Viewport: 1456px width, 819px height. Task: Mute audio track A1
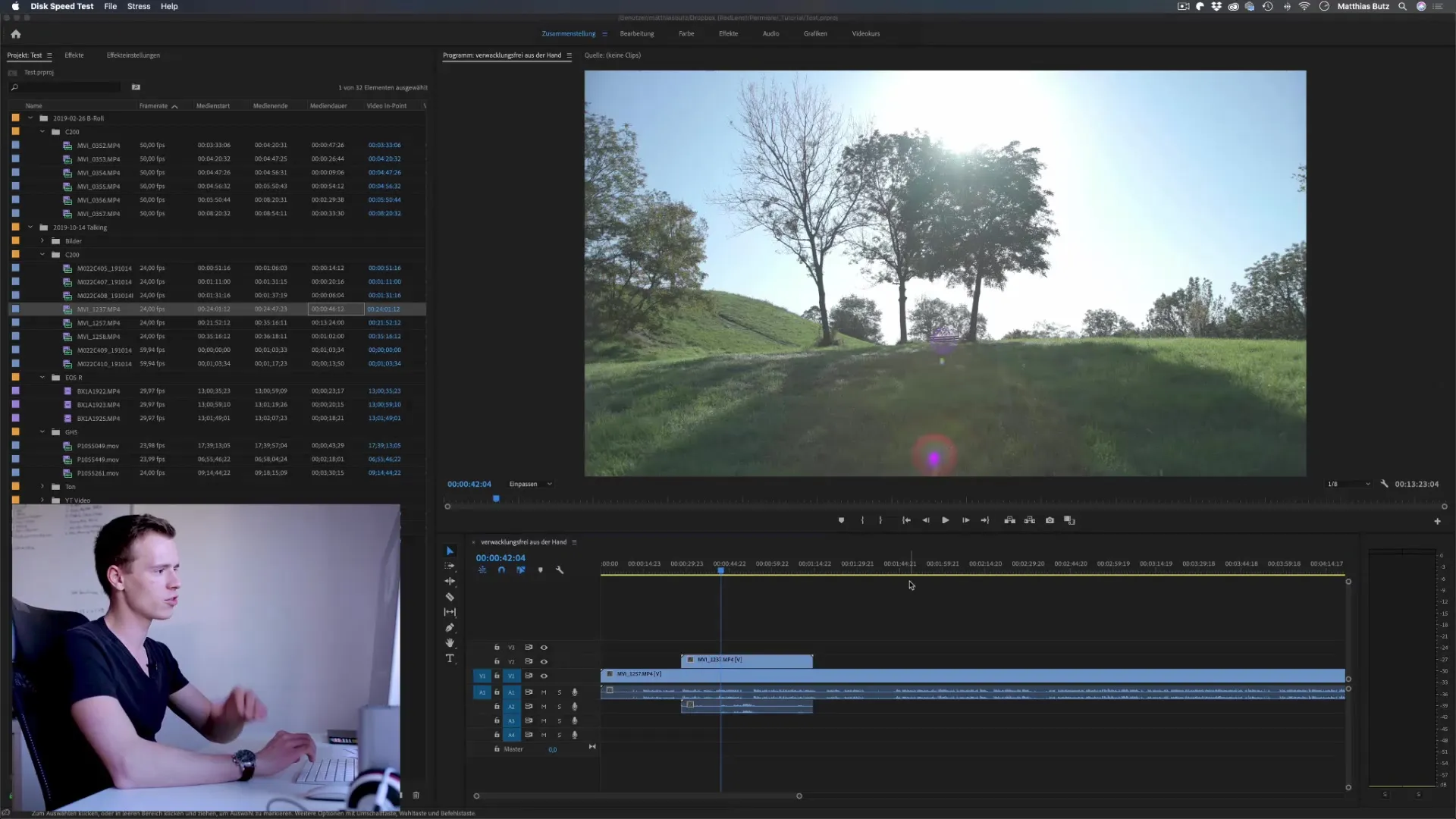pos(544,692)
